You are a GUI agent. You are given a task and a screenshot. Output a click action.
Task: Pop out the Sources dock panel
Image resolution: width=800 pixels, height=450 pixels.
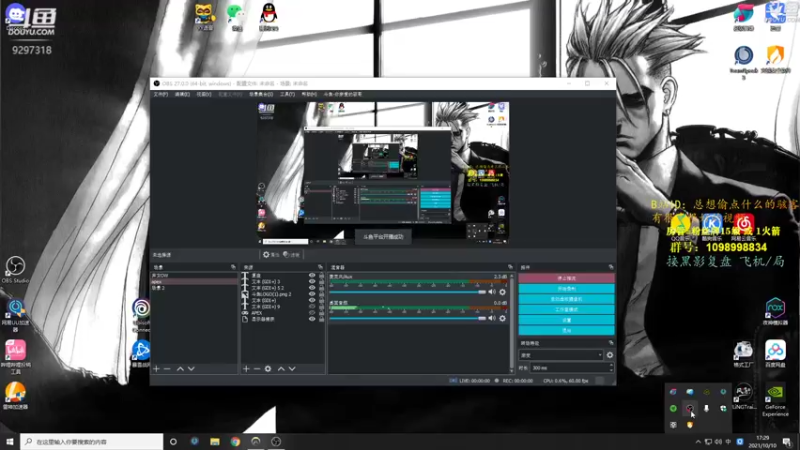tap(320, 267)
